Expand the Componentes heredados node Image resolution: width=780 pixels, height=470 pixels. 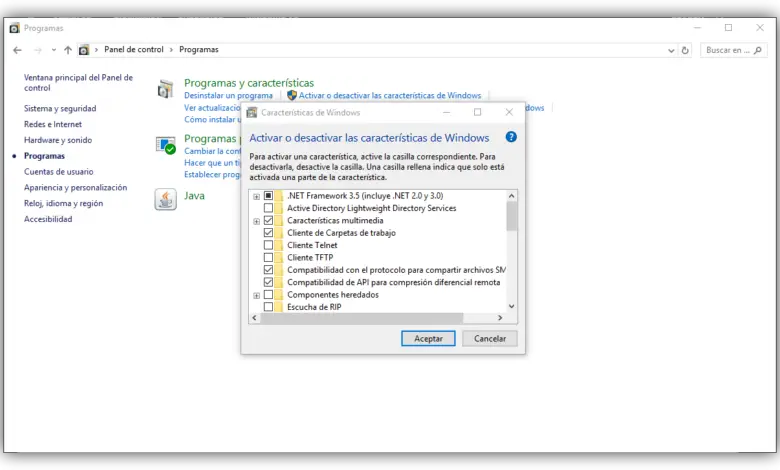(256, 295)
